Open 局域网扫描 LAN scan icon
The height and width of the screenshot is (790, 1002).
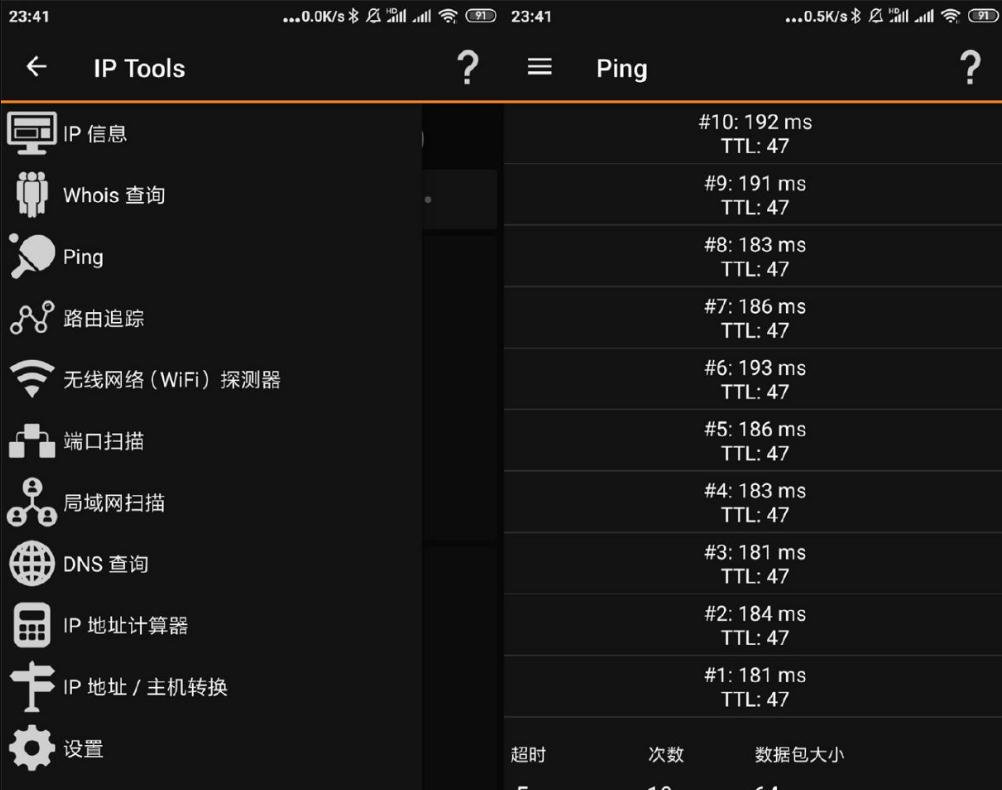click(32, 502)
